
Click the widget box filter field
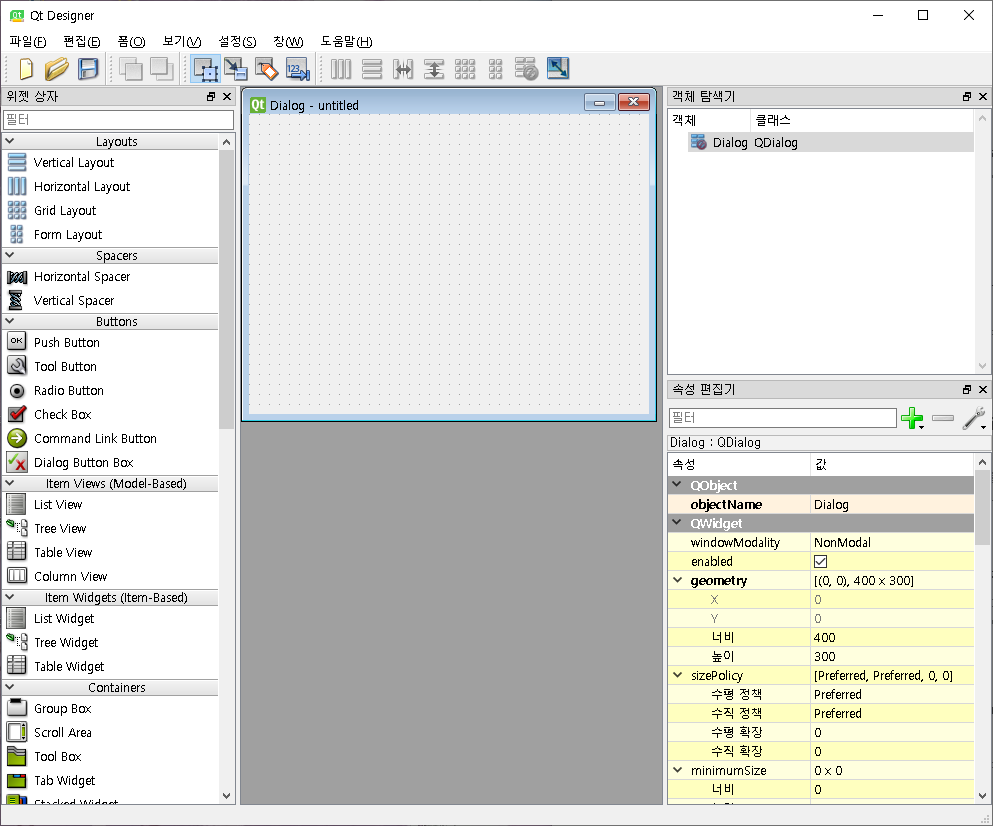tap(118, 120)
